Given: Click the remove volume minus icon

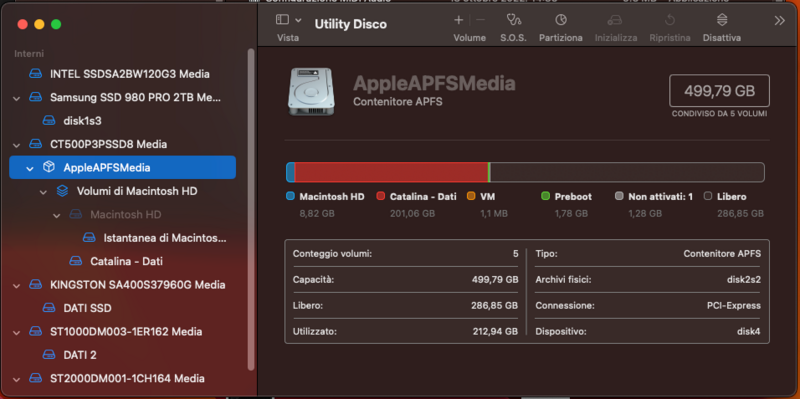Looking at the screenshot, I should tap(480, 20).
